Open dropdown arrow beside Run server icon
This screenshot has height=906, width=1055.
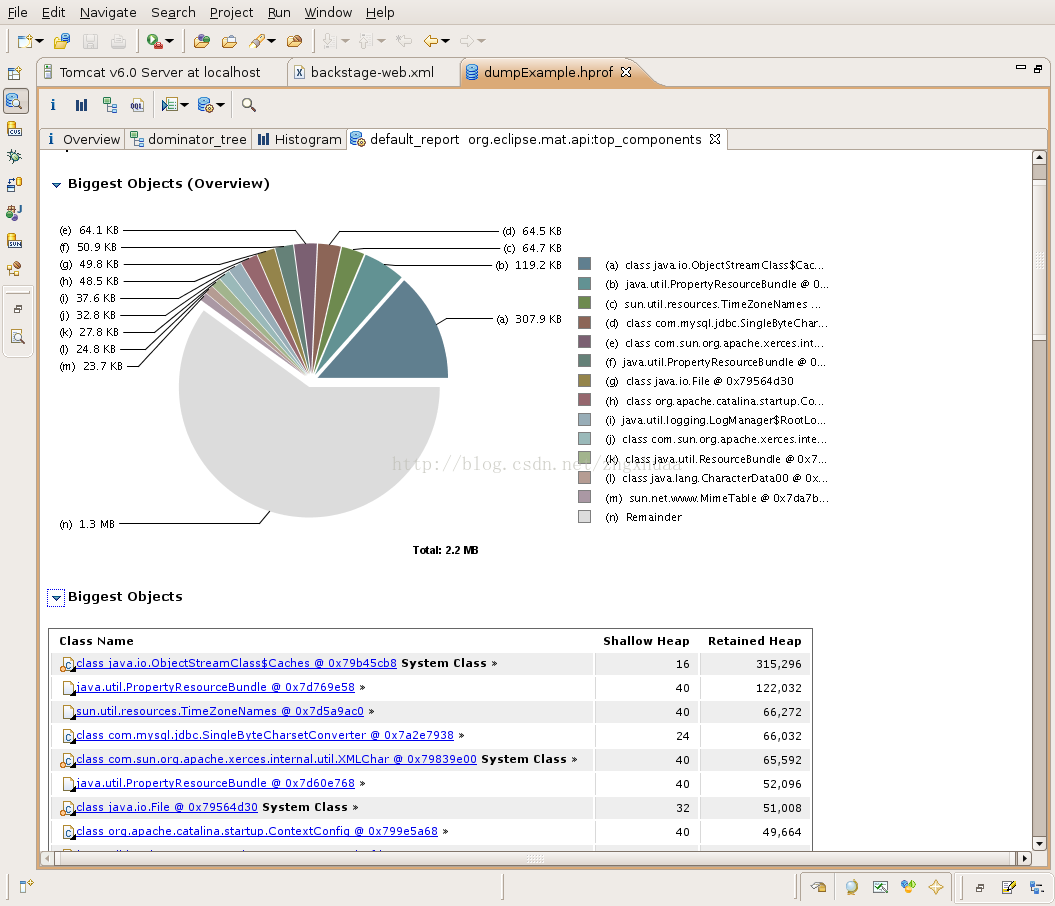tap(170, 42)
